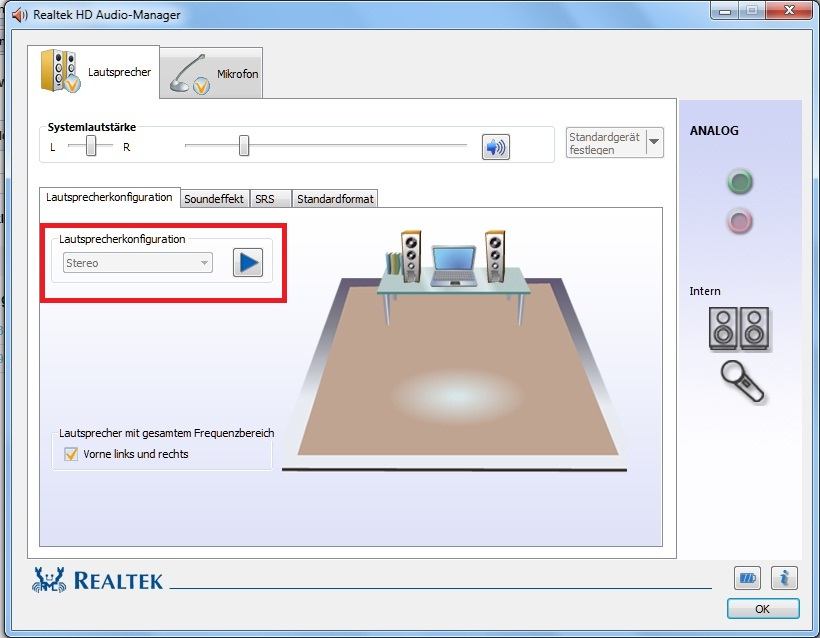Click the laptop in the room diagram

point(453,267)
